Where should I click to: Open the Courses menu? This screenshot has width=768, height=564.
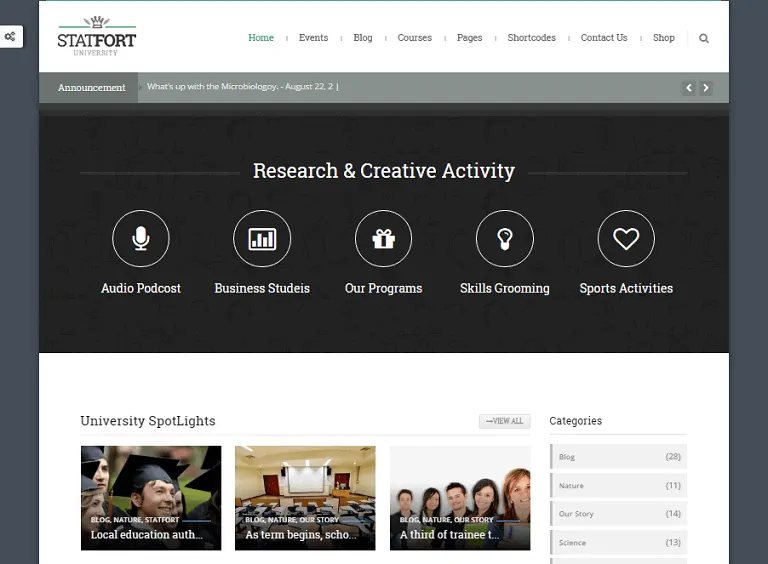(x=414, y=38)
